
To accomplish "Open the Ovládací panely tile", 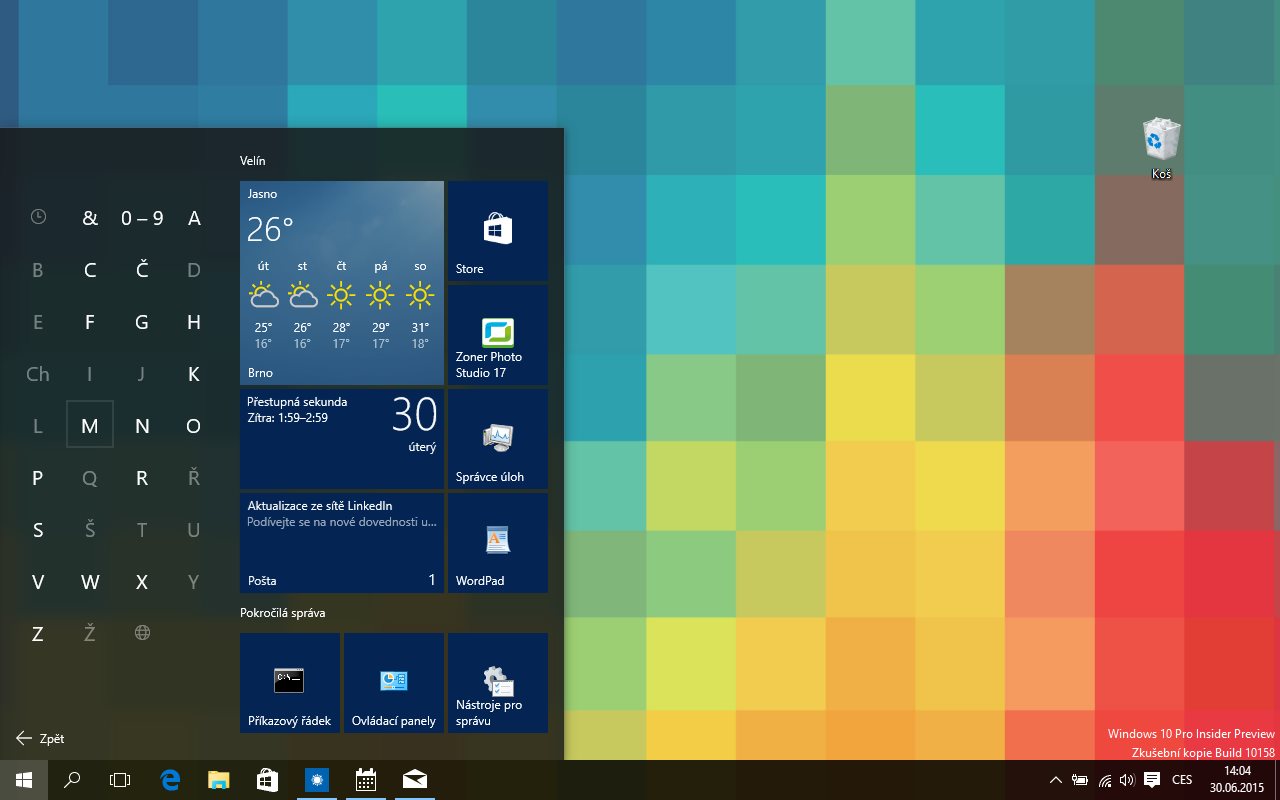I will click(x=394, y=683).
